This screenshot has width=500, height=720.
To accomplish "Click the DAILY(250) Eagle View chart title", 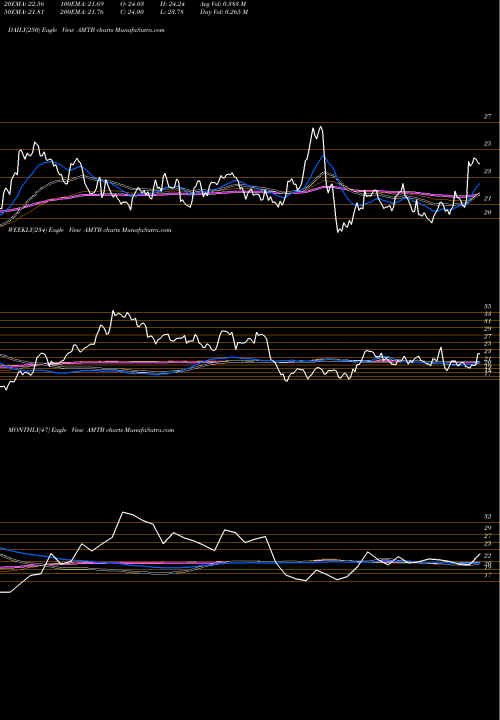I will point(86,30).
